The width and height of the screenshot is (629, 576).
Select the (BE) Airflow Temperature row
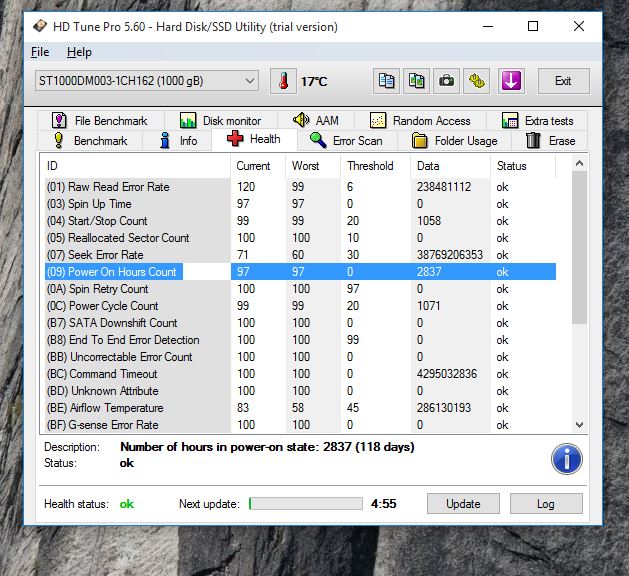(298, 408)
